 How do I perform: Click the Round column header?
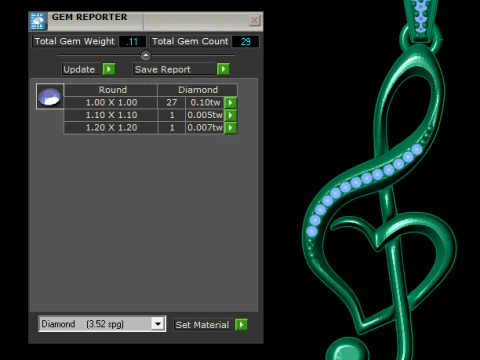click(111, 90)
